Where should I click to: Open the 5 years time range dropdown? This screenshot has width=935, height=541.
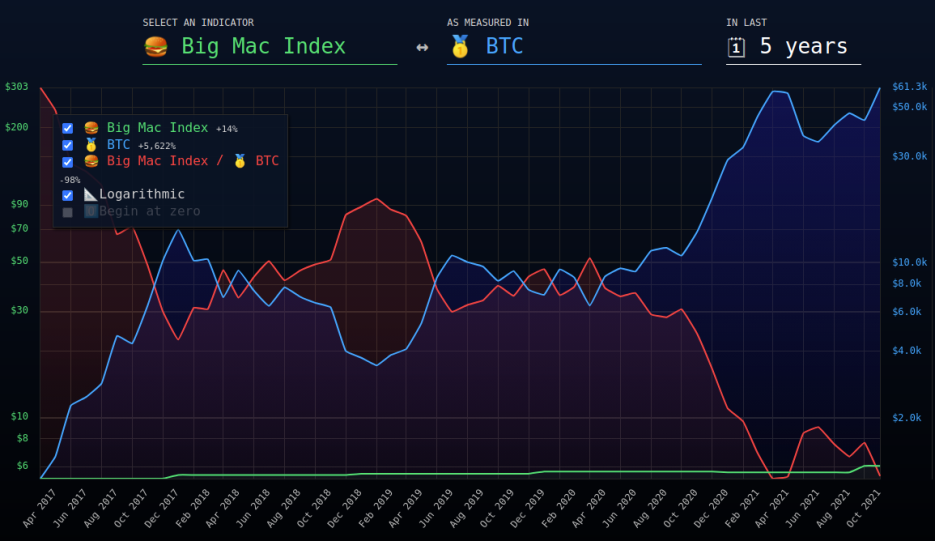pyautogui.click(x=794, y=47)
